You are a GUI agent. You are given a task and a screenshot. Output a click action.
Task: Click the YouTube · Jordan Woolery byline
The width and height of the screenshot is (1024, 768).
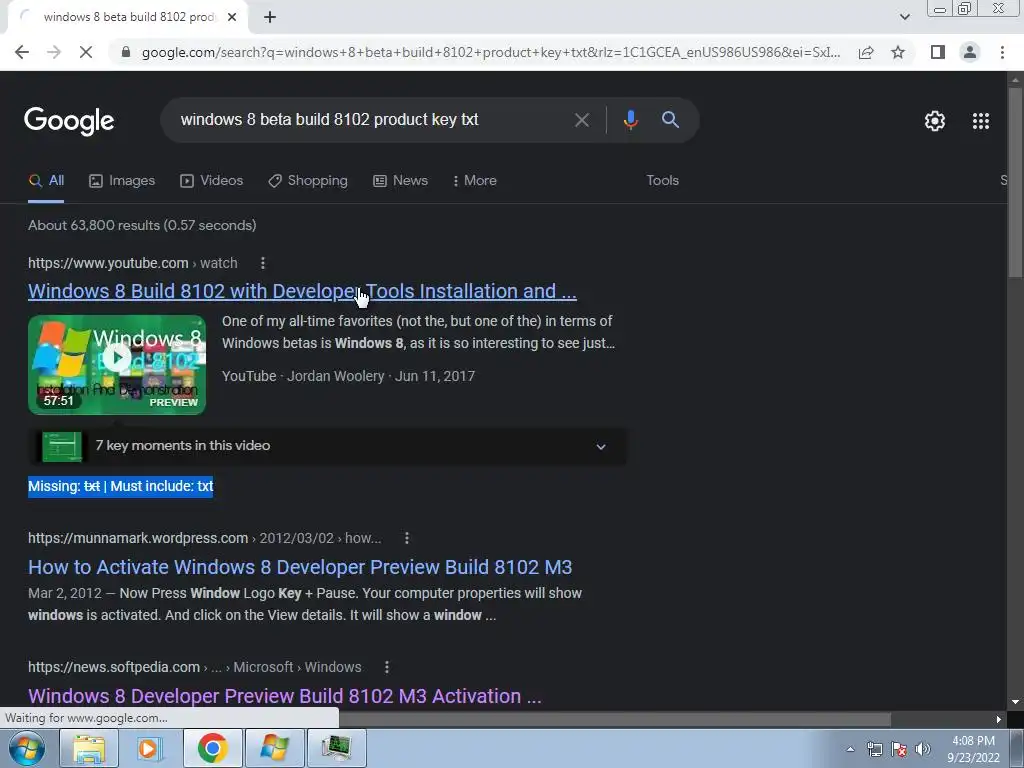[303, 376]
